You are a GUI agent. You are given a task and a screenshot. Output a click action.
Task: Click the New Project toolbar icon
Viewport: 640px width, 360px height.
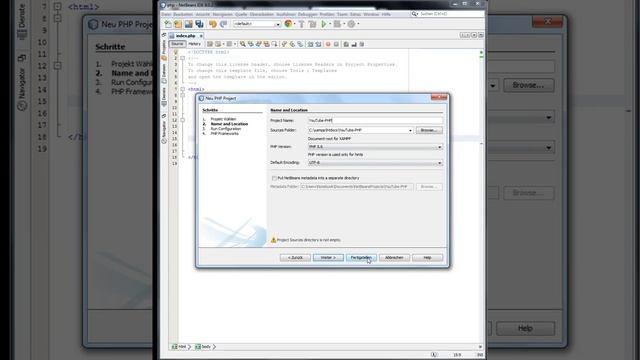click(x=178, y=24)
